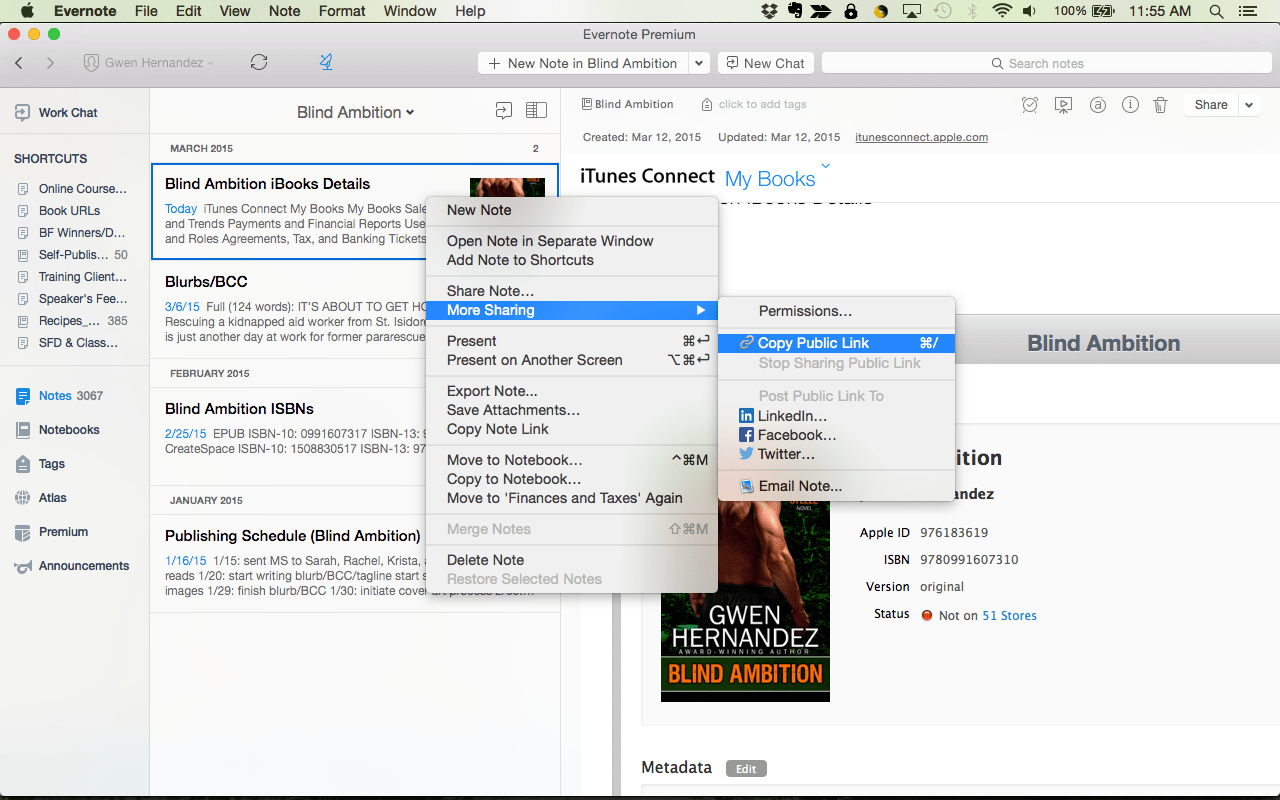Open Announcements in the sidebar
The height and width of the screenshot is (800, 1280).
click(x=71, y=566)
